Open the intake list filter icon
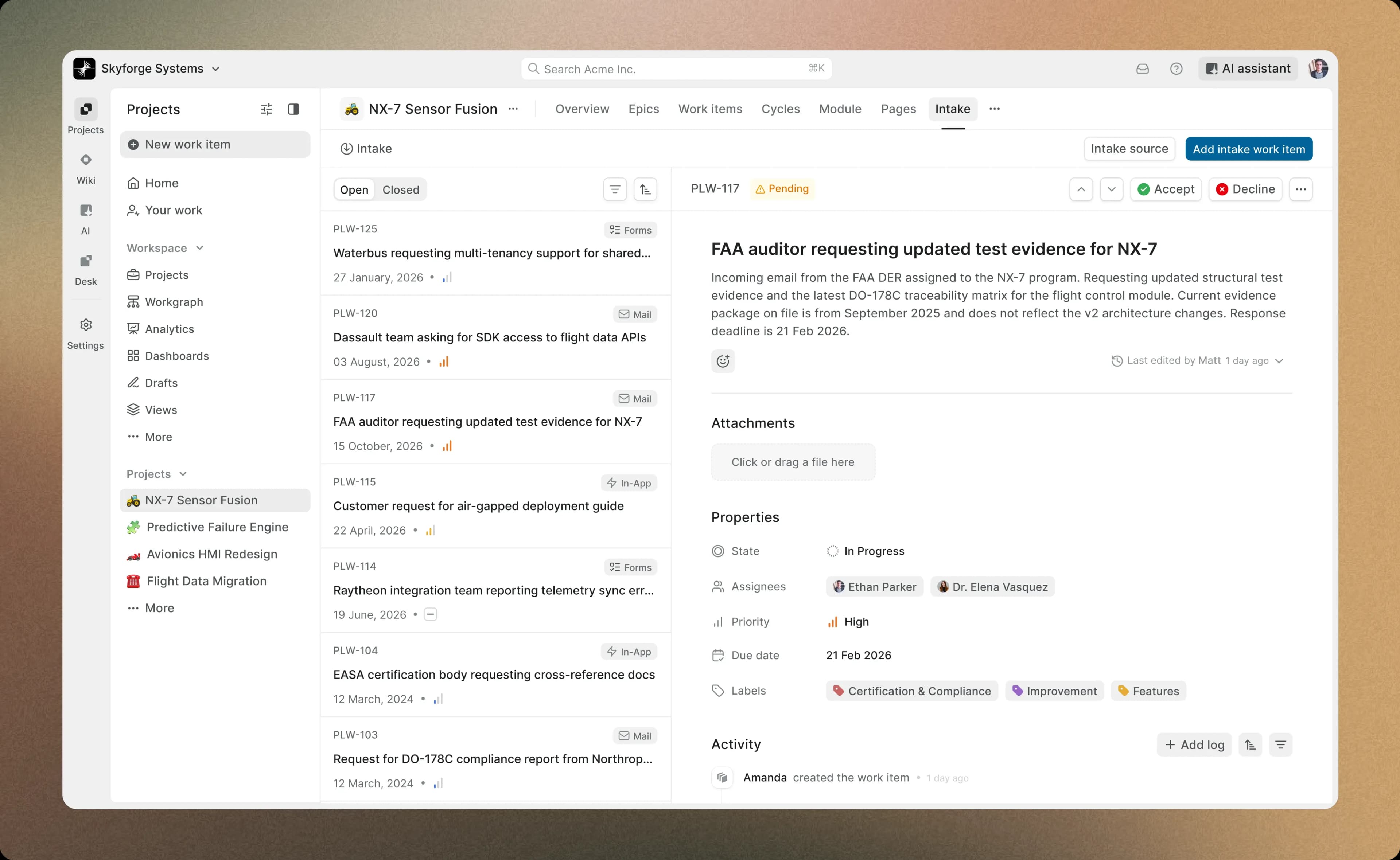This screenshot has height=860, width=1400. click(x=614, y=189)
